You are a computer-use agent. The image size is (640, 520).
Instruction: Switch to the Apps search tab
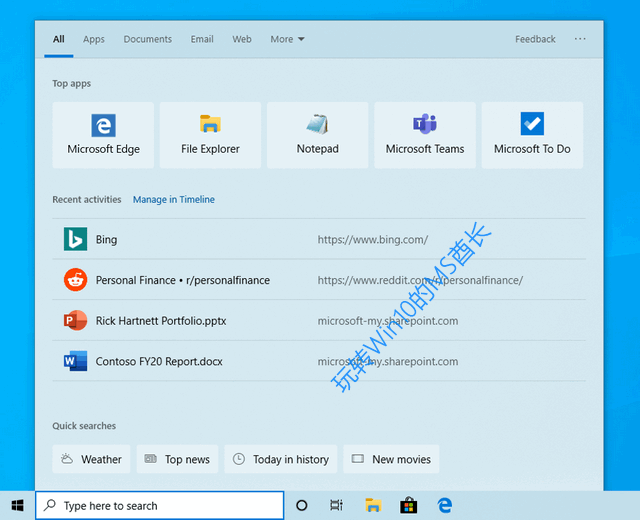coord(94,39)
